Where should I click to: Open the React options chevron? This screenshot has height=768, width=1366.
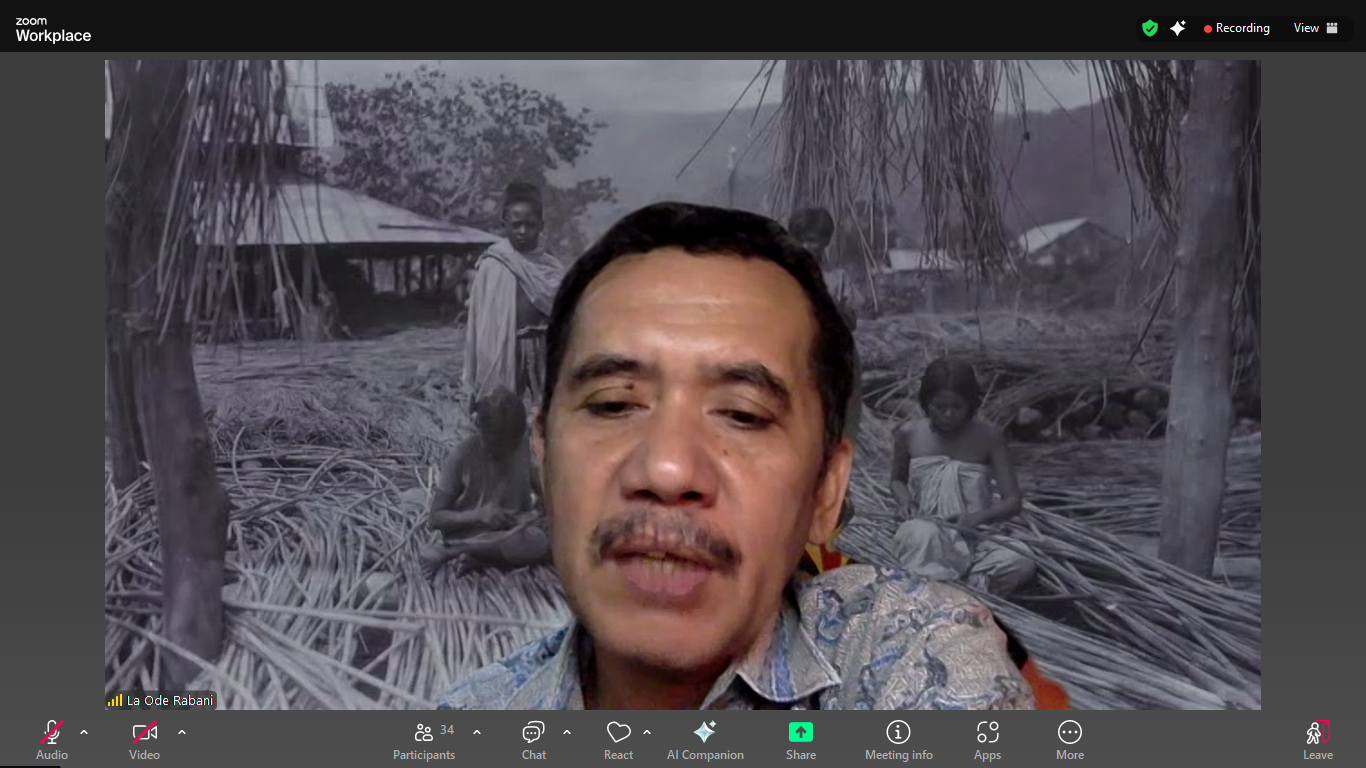tap(647, 731)
